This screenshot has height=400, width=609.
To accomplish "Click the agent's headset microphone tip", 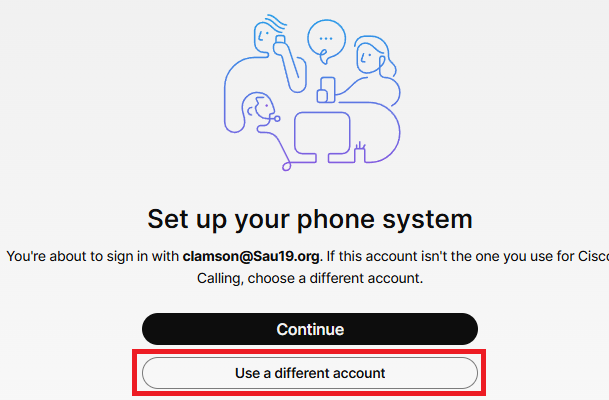I will click(x=277, y=118).
